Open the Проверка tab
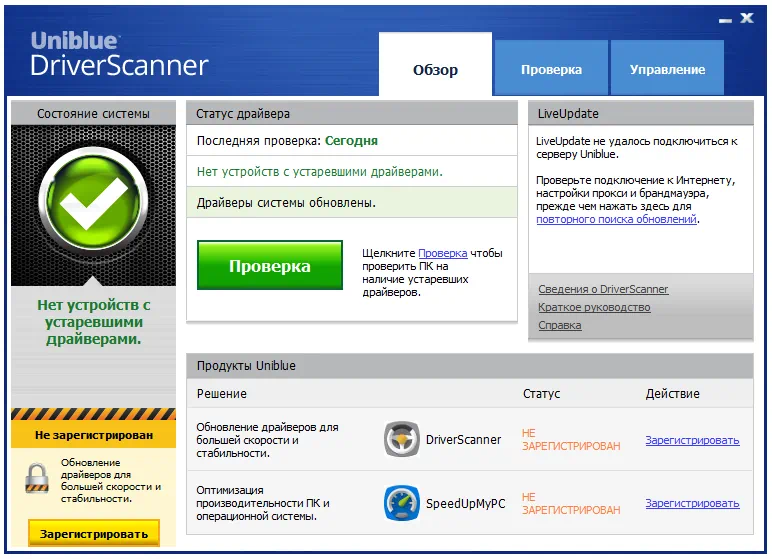 point(551,67)
